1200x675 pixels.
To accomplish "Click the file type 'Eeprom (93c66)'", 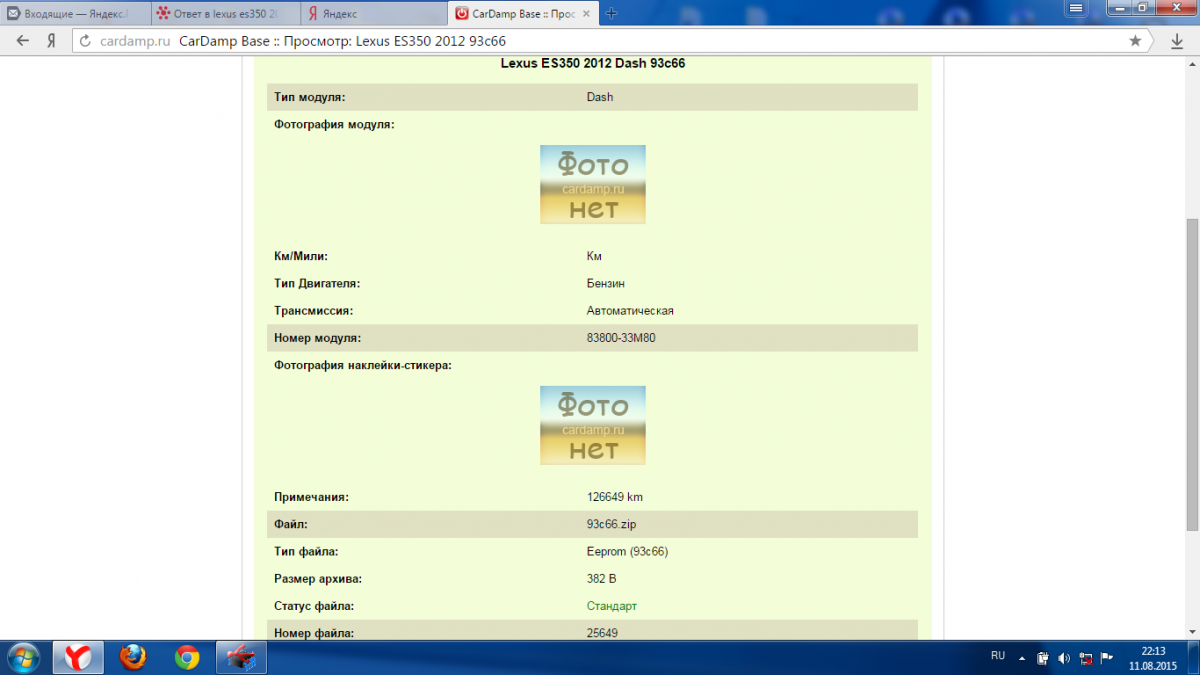I will [627, 551].
